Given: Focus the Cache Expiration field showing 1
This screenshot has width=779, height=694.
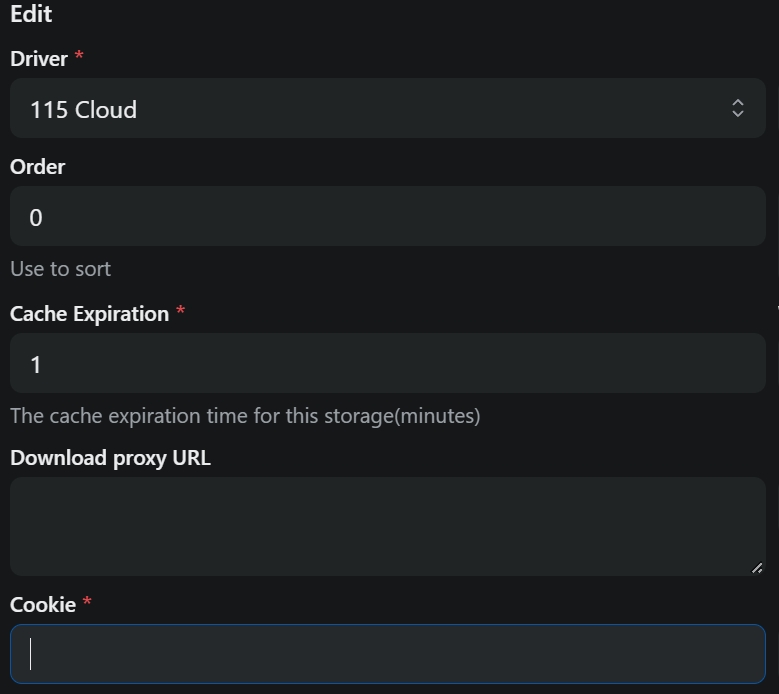Looking at the screenshot, I should [x=388, y=363].
